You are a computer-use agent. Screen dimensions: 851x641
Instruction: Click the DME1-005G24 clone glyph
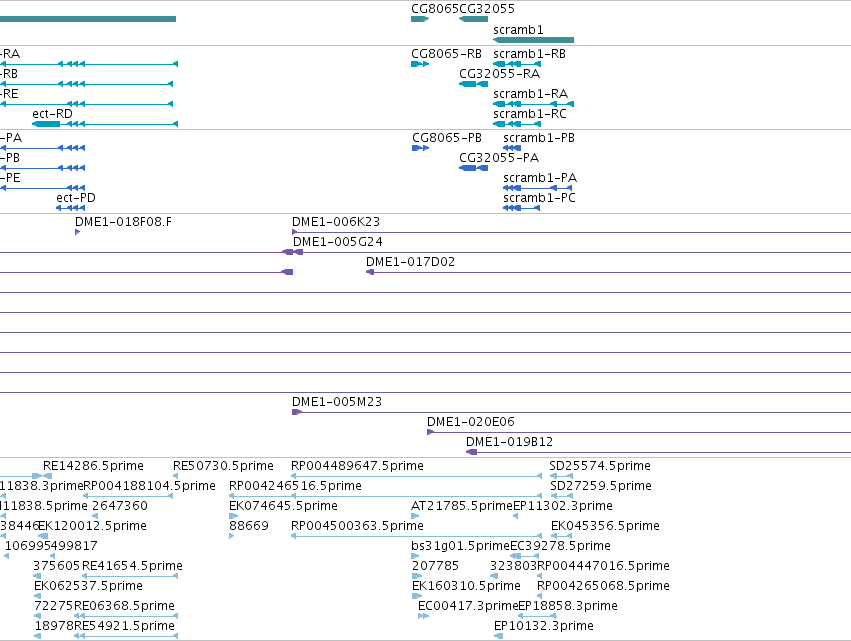[x=293, y=252]
